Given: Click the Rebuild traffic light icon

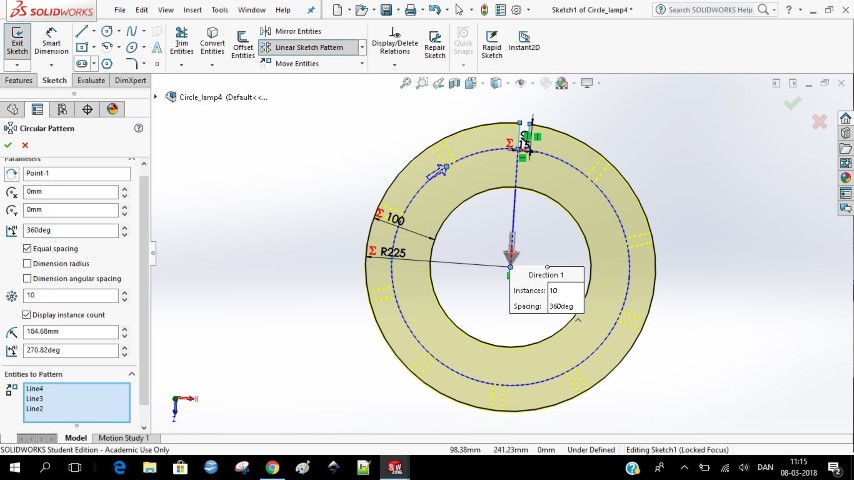Looking at the screenshot, I should (x=484, y=10).
